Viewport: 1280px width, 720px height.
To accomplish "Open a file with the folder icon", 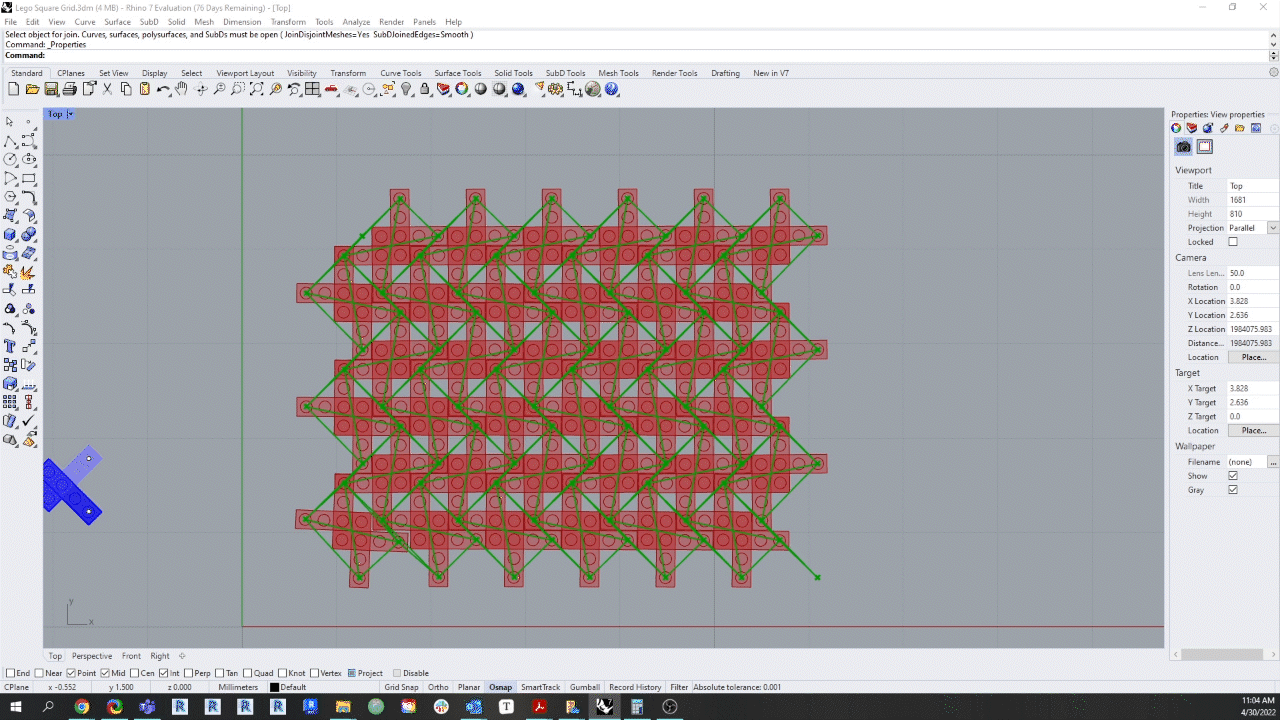I will click(x=32, y=89).
